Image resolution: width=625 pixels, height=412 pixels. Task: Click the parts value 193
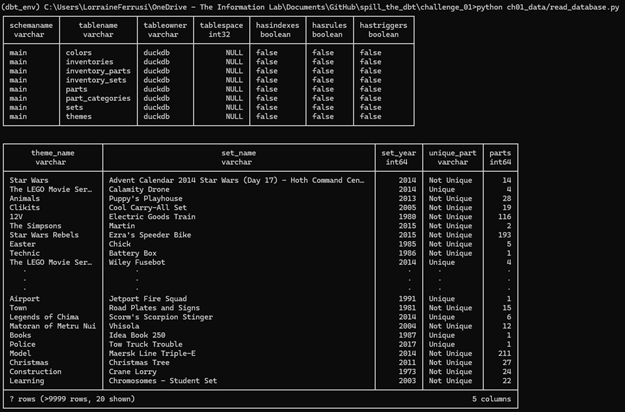504,235
